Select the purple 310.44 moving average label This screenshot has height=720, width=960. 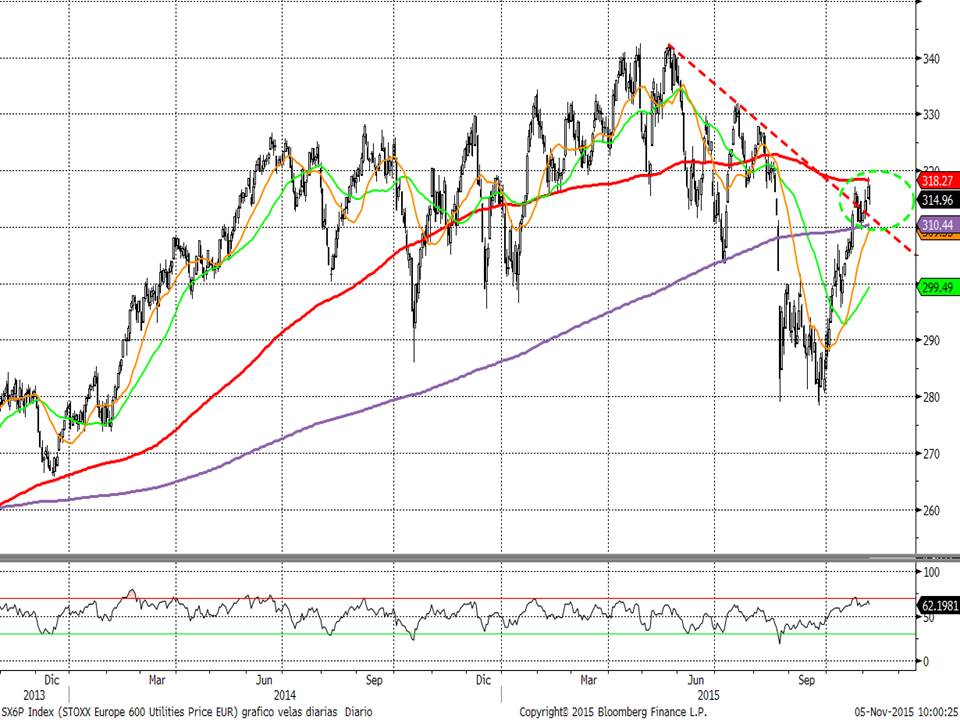pos(937,225)
